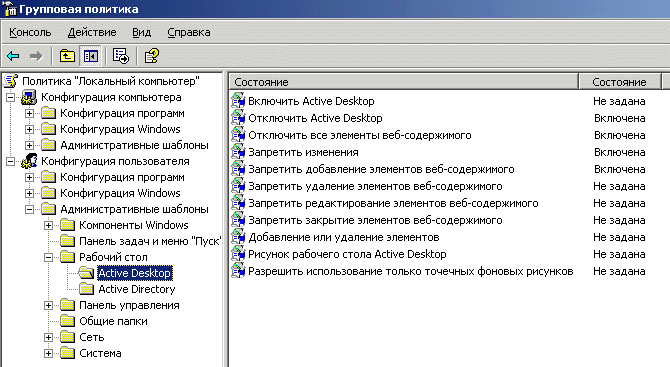Open the Справка menu
The height and width of the screenshot is (367, 670).
coord(188,32)
